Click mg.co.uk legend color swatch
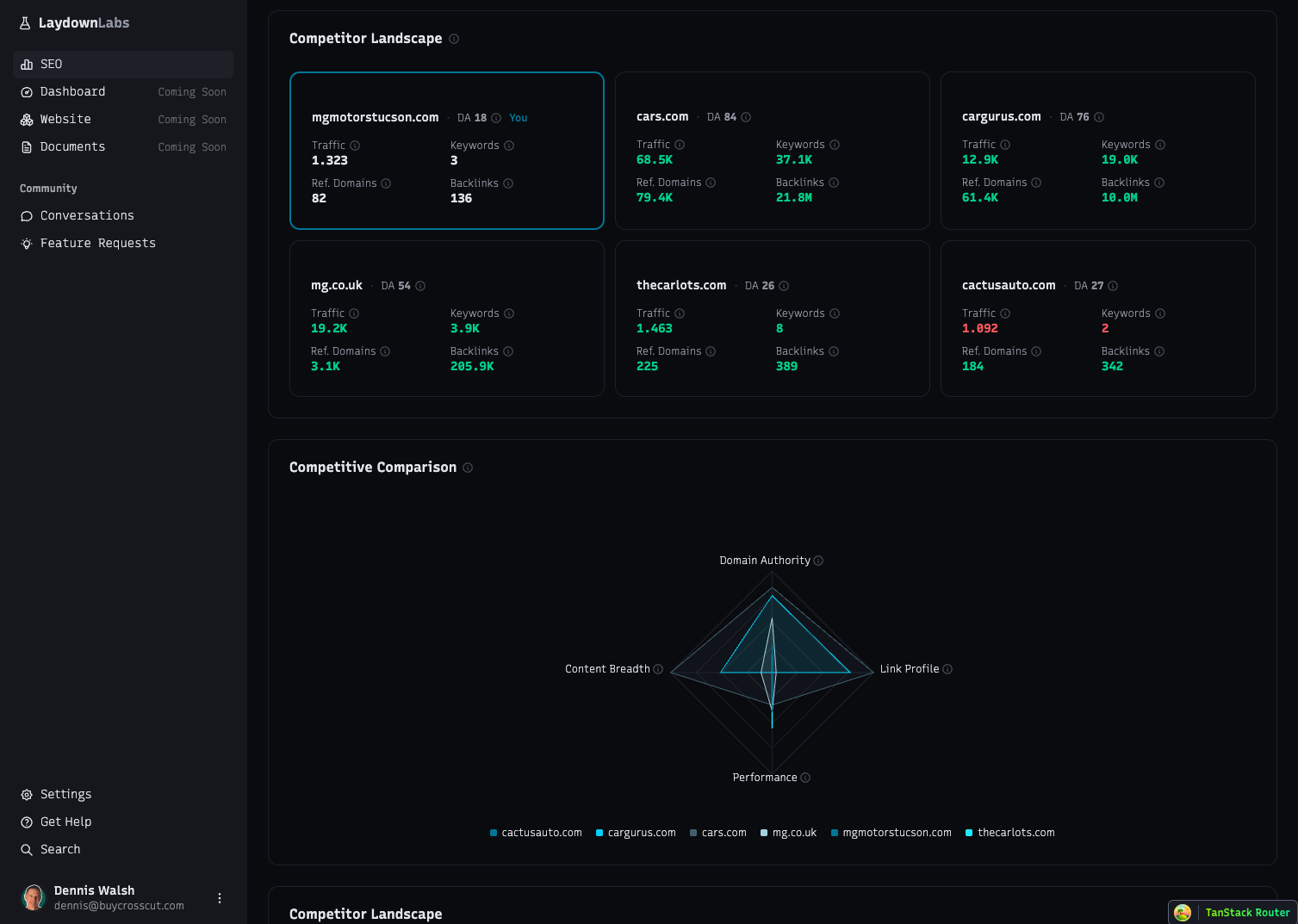The height and width of the screenshot is (924, 1298). [x=764, y=833]
